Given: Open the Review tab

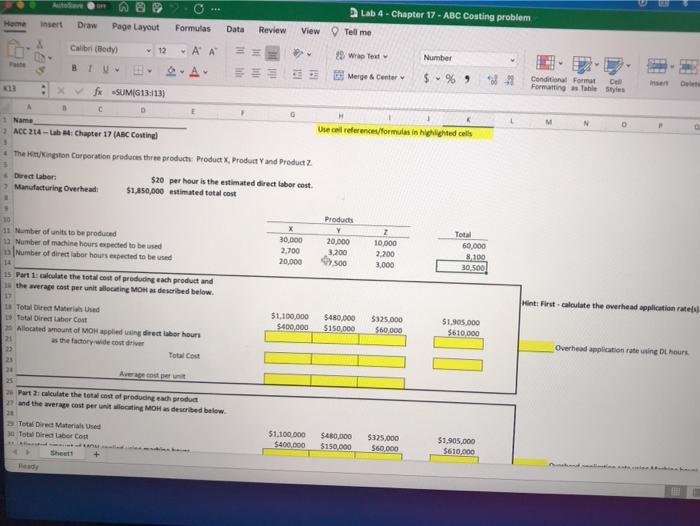Looking at the screenshot, I should (272, 30).
